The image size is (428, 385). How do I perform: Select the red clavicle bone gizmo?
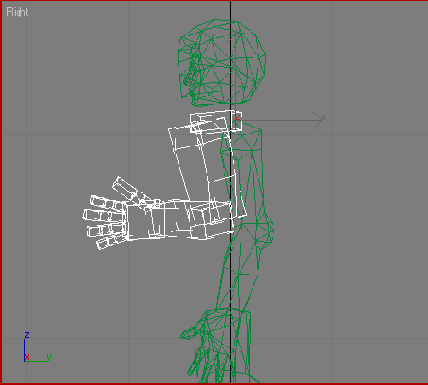[236, 120]
